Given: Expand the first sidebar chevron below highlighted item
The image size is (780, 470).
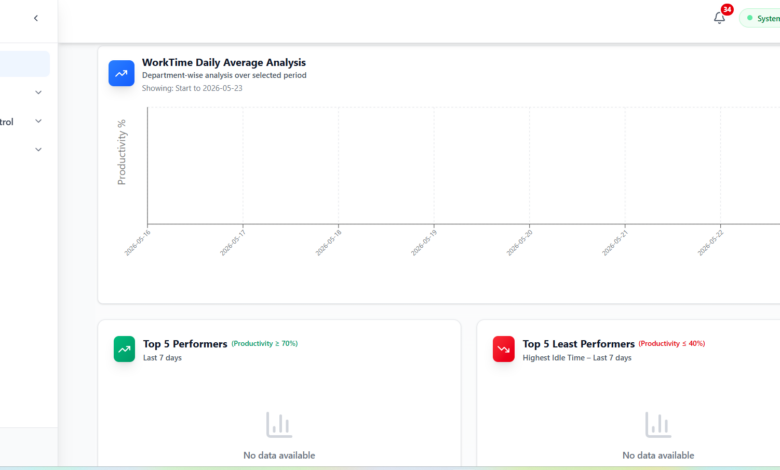Looking at the screenshot, I should [38, 93].
